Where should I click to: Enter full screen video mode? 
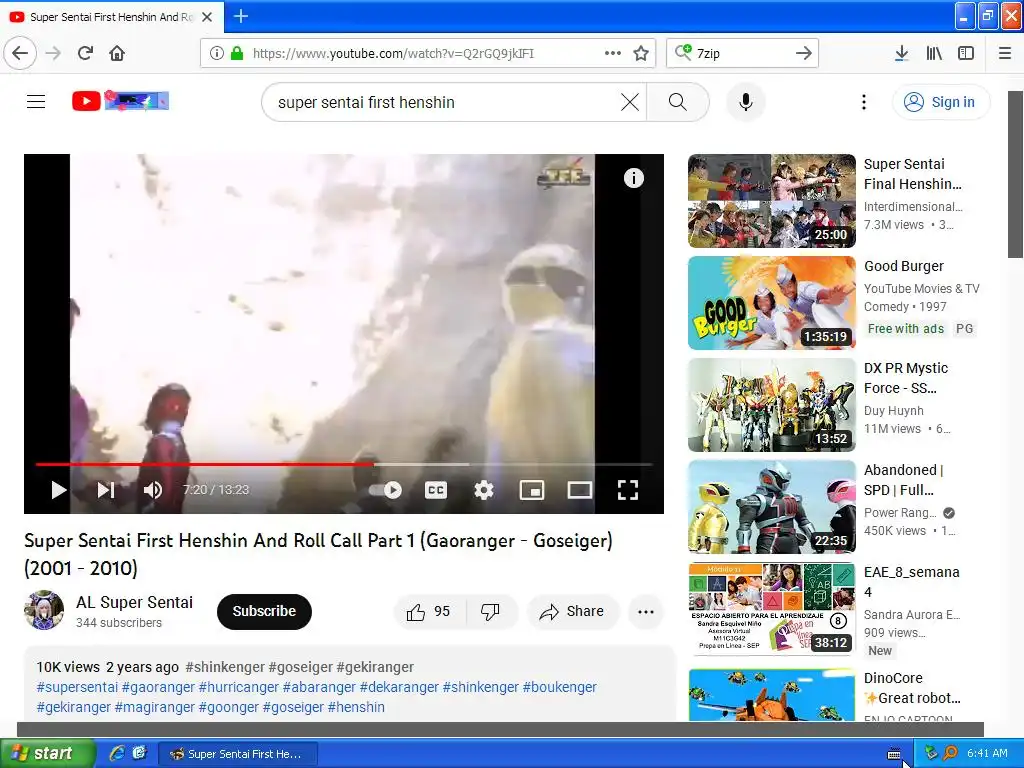(x=628, y=490)
